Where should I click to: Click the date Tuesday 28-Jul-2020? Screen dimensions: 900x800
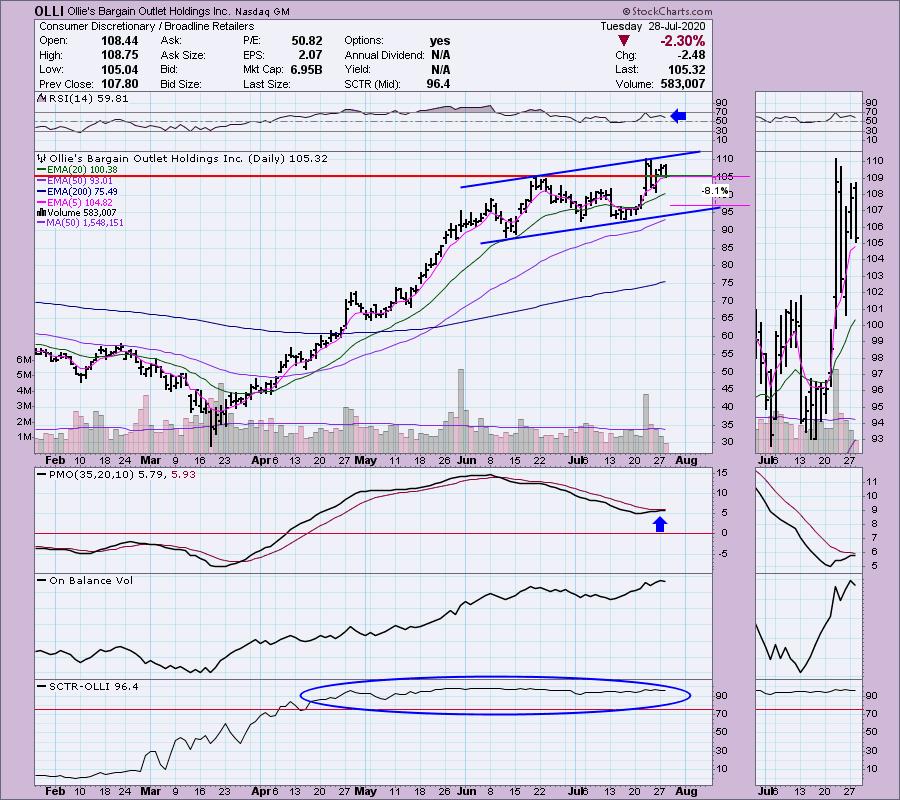click(653, 26)
